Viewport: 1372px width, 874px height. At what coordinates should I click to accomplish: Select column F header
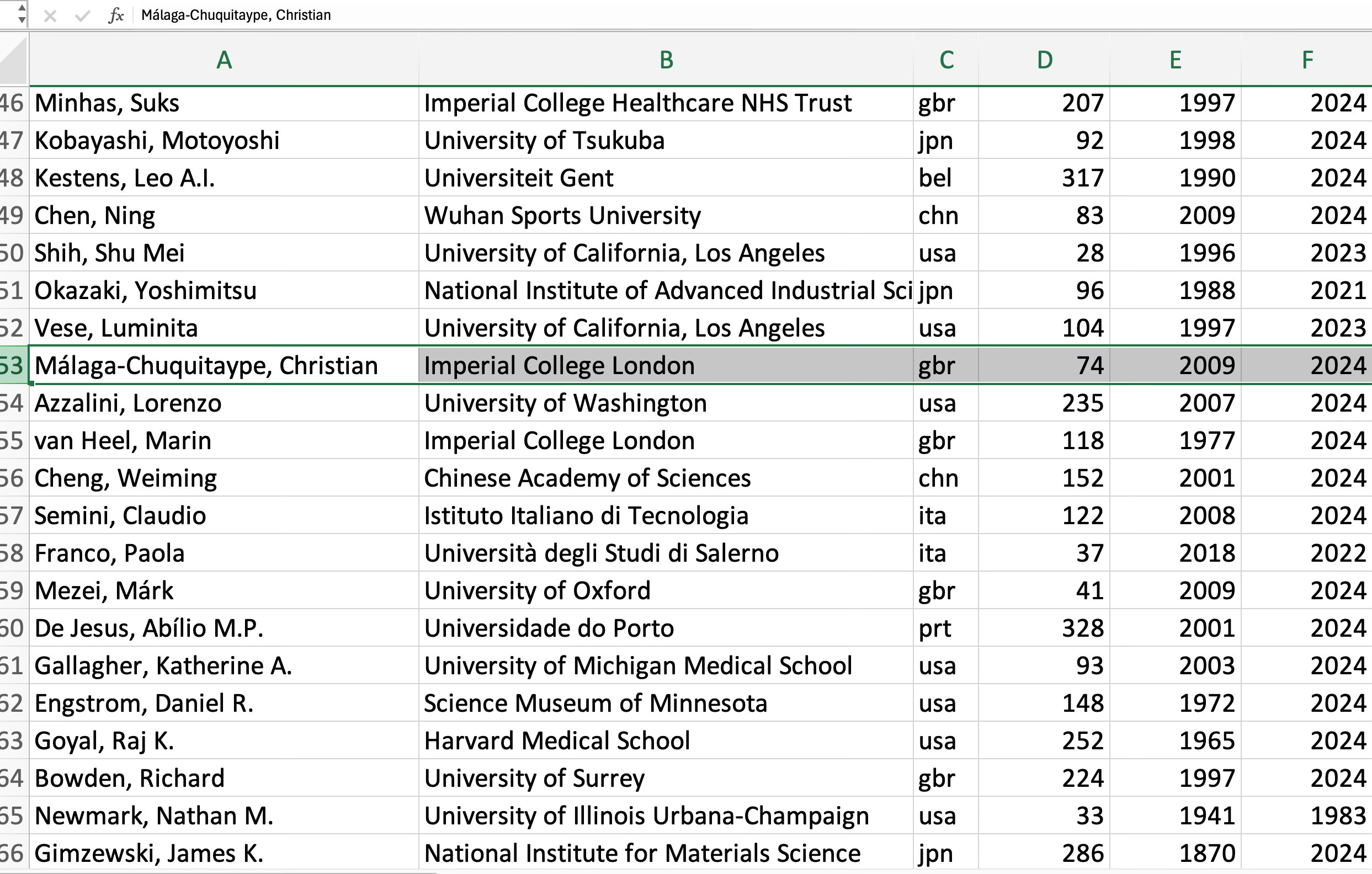(1307, 60)
